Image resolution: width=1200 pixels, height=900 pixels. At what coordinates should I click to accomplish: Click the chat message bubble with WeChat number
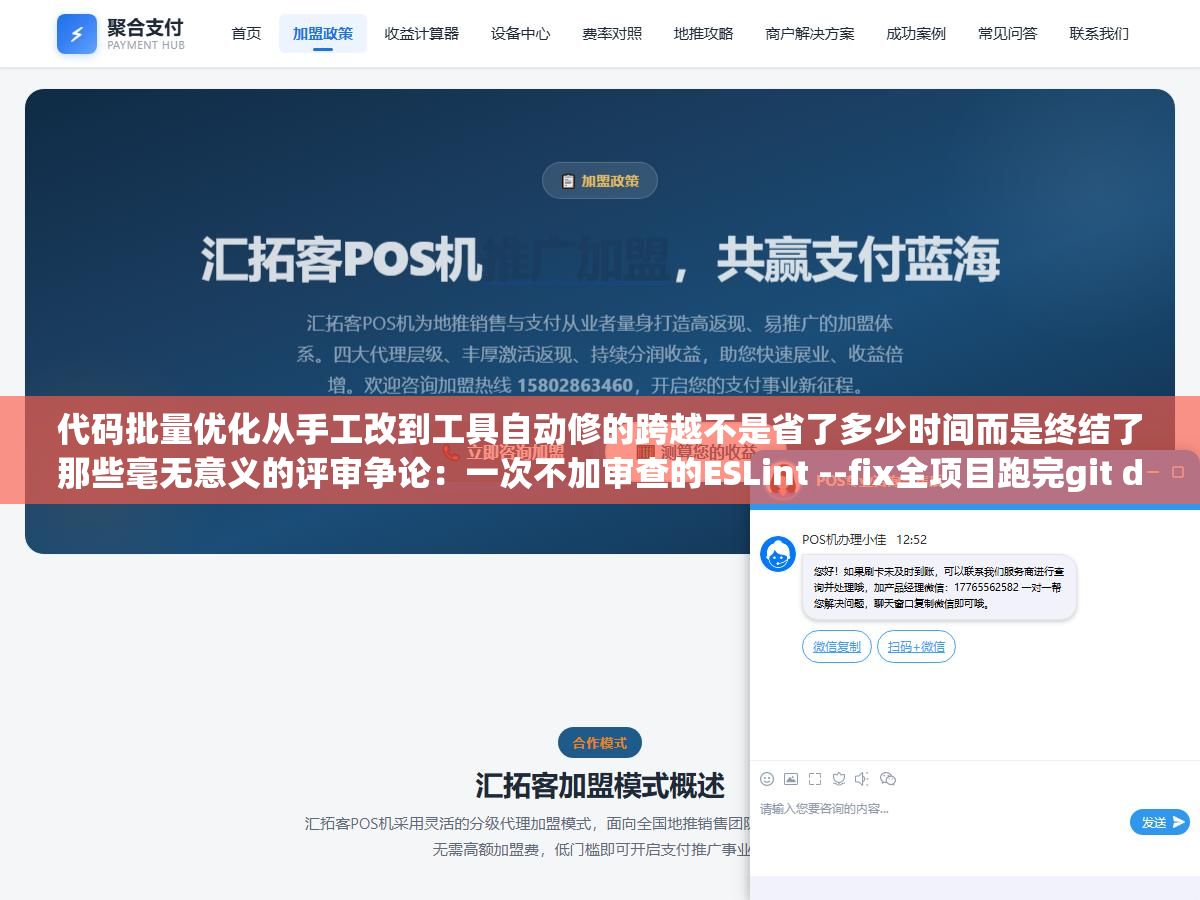pyautogui.click(x=939, y=588)
